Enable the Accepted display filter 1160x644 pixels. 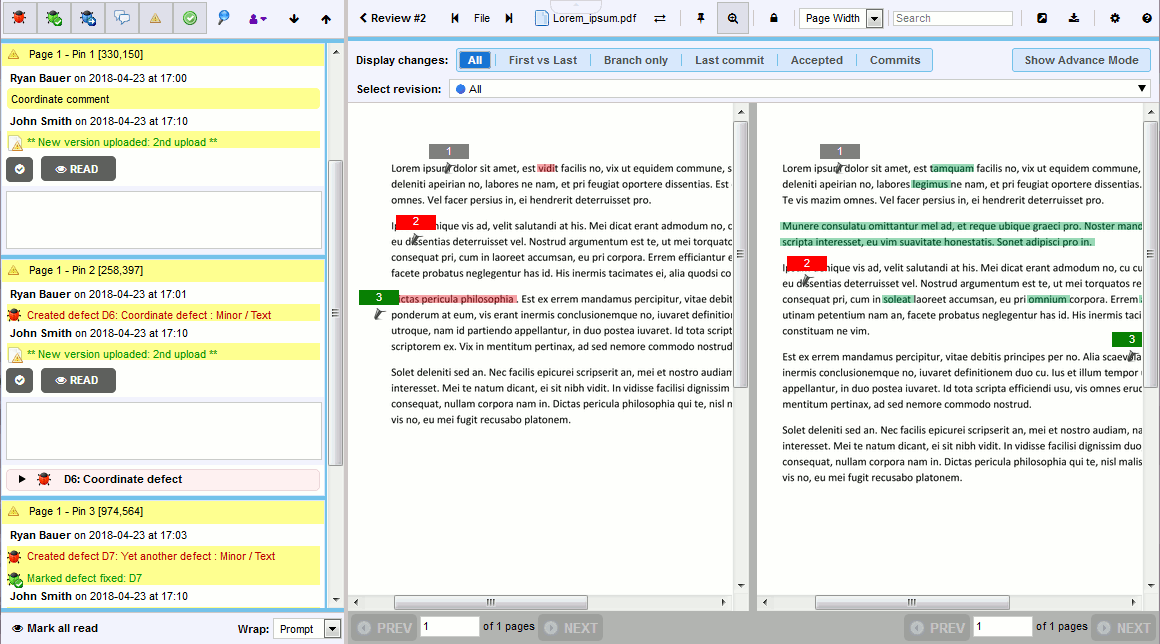(817, 60)
